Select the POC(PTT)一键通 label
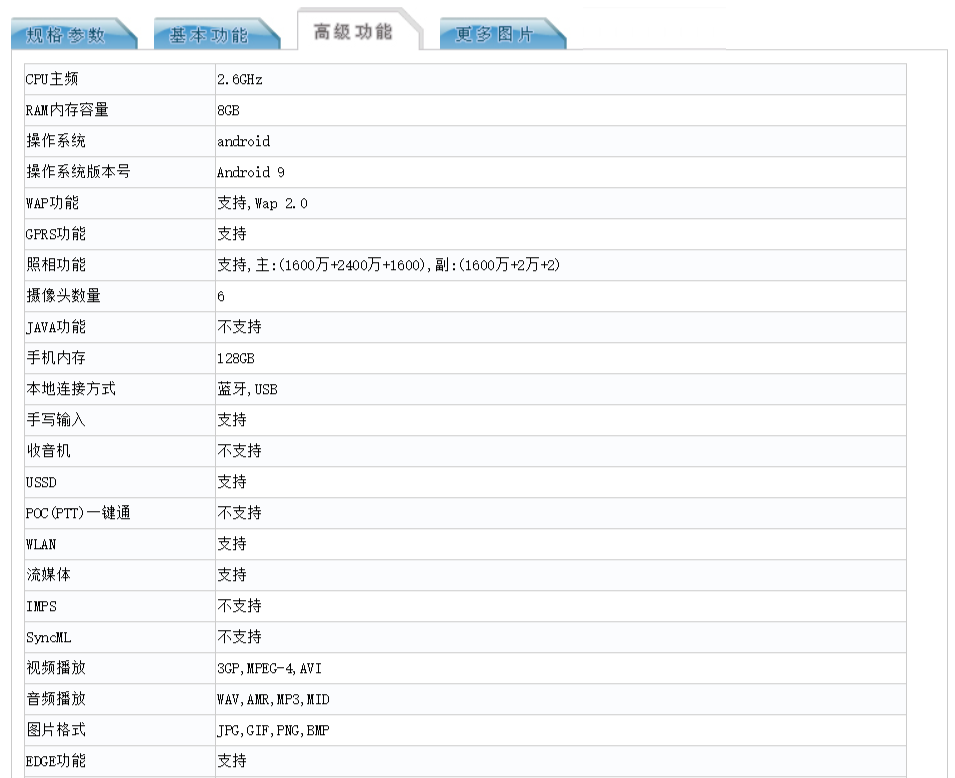This screenshot has height=778, width=955. [78, 513]
